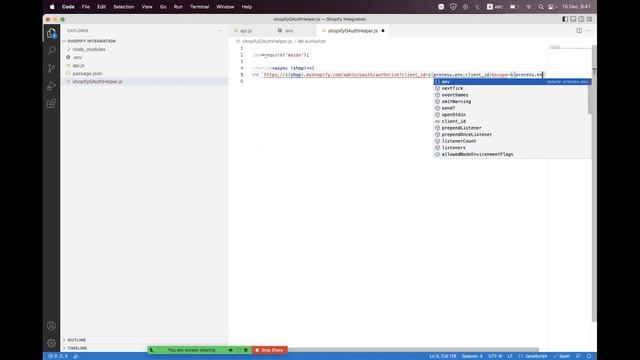Open the Accounts menu icon
This screenshot has height=360, width=640.
(51, 326)
